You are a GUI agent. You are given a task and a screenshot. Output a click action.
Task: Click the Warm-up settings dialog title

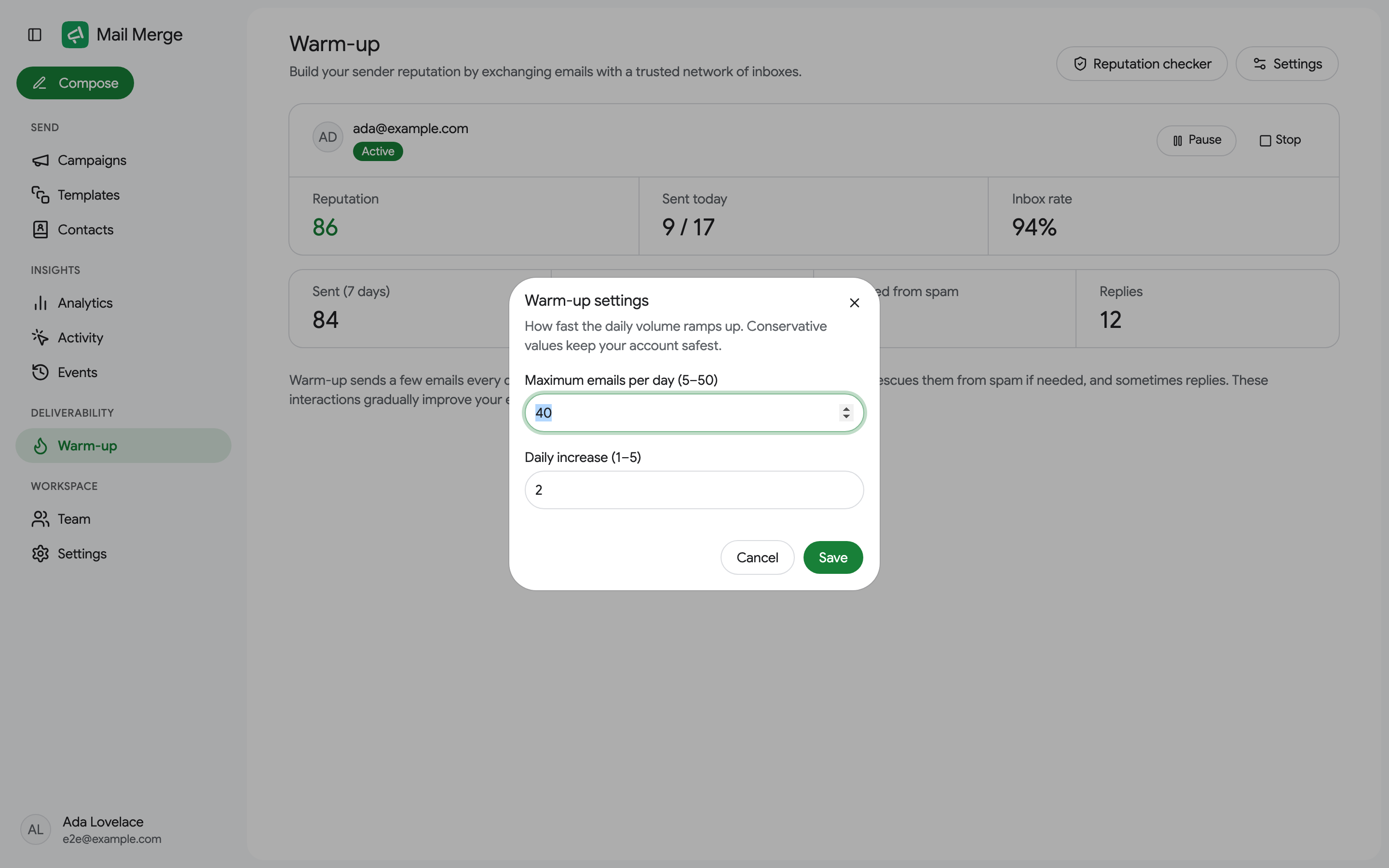(586, 300)
